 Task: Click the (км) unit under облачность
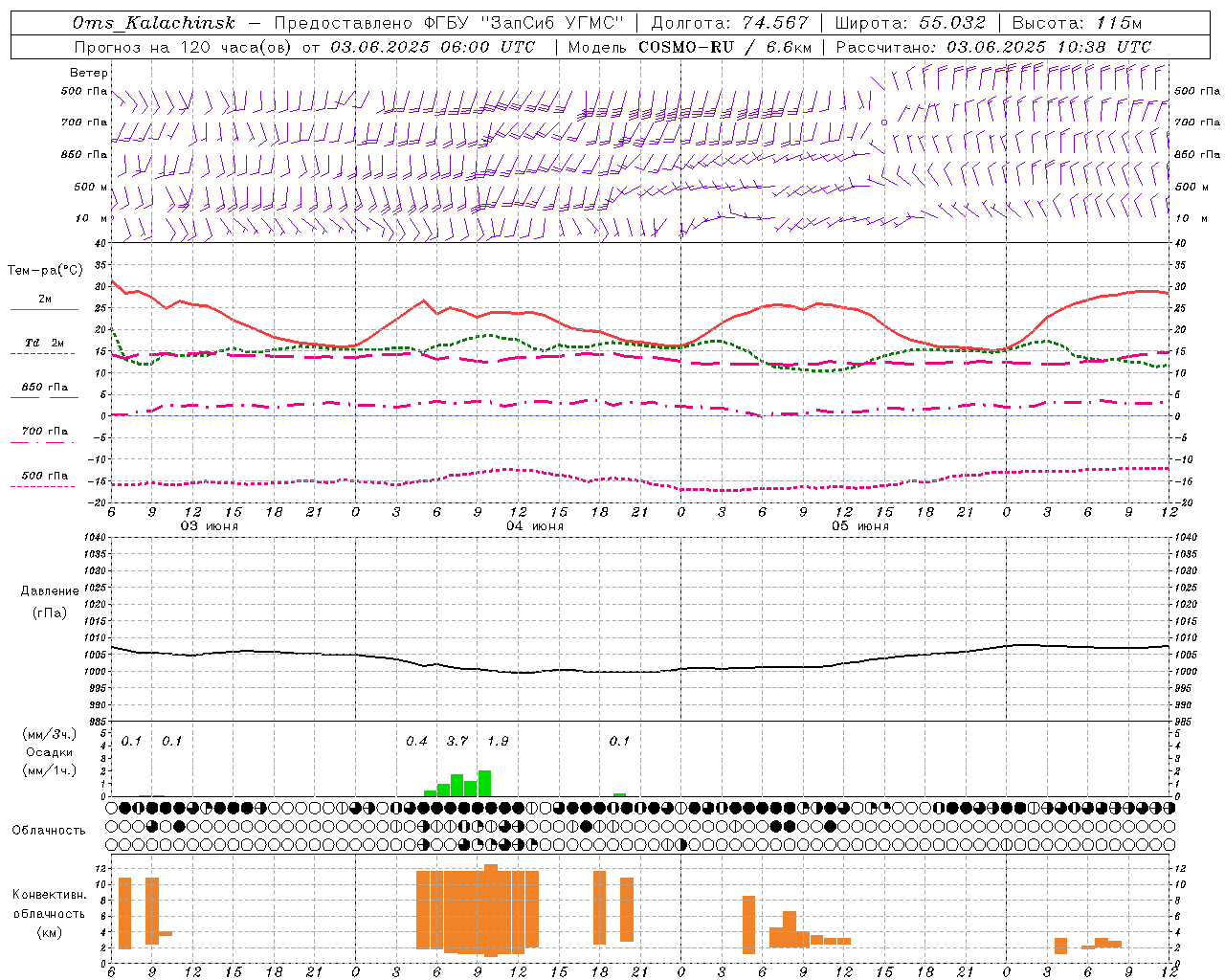point(49,932)
